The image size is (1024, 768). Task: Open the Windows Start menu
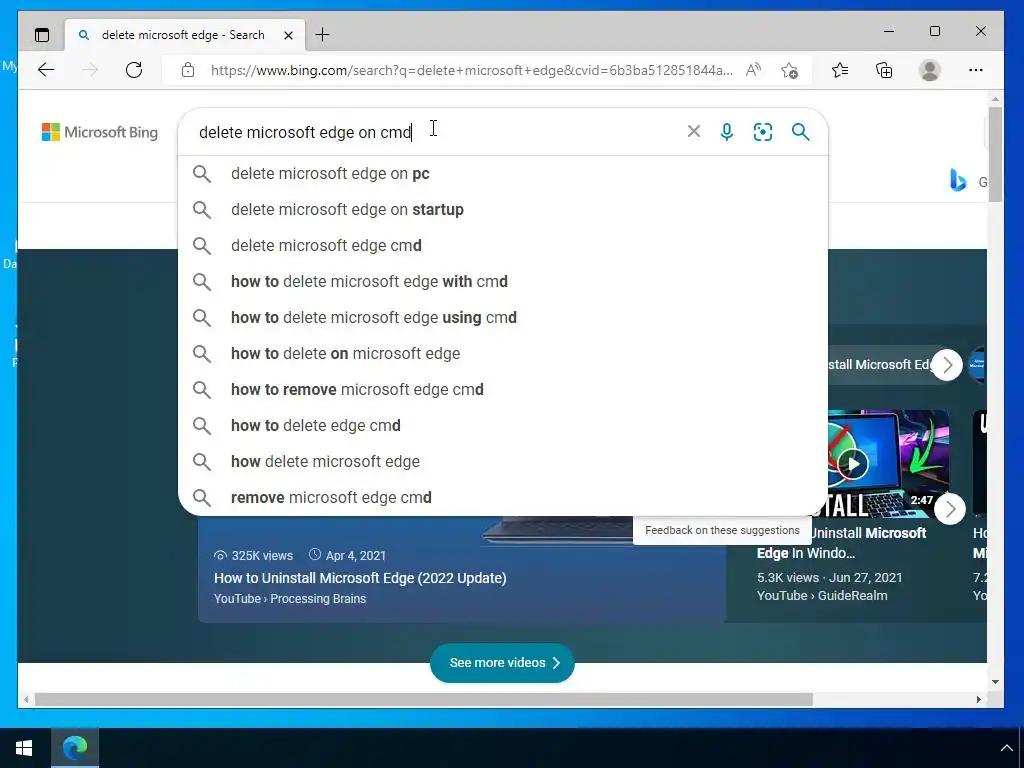point(24,748)
